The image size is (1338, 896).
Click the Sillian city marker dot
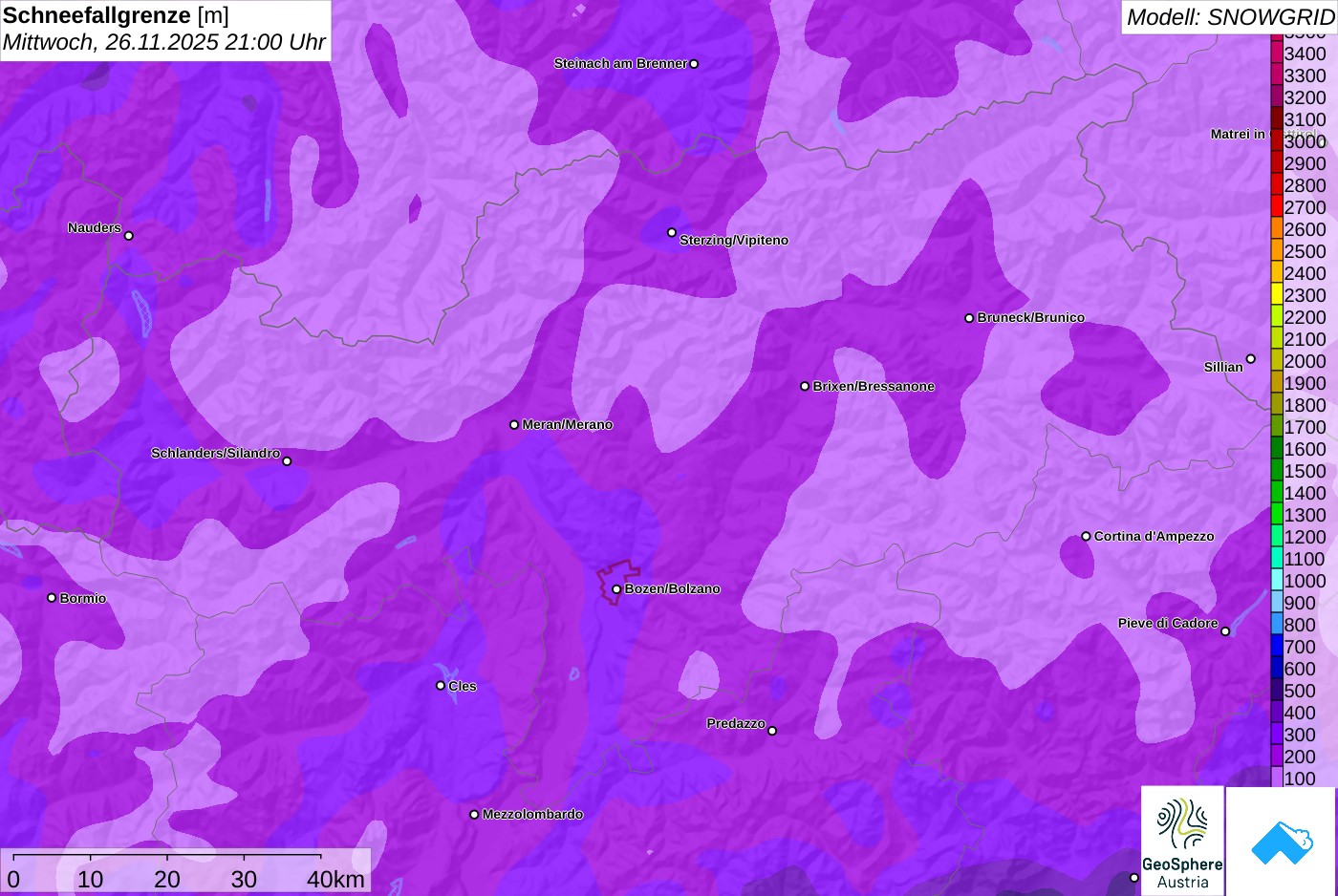click(1250, 359)
